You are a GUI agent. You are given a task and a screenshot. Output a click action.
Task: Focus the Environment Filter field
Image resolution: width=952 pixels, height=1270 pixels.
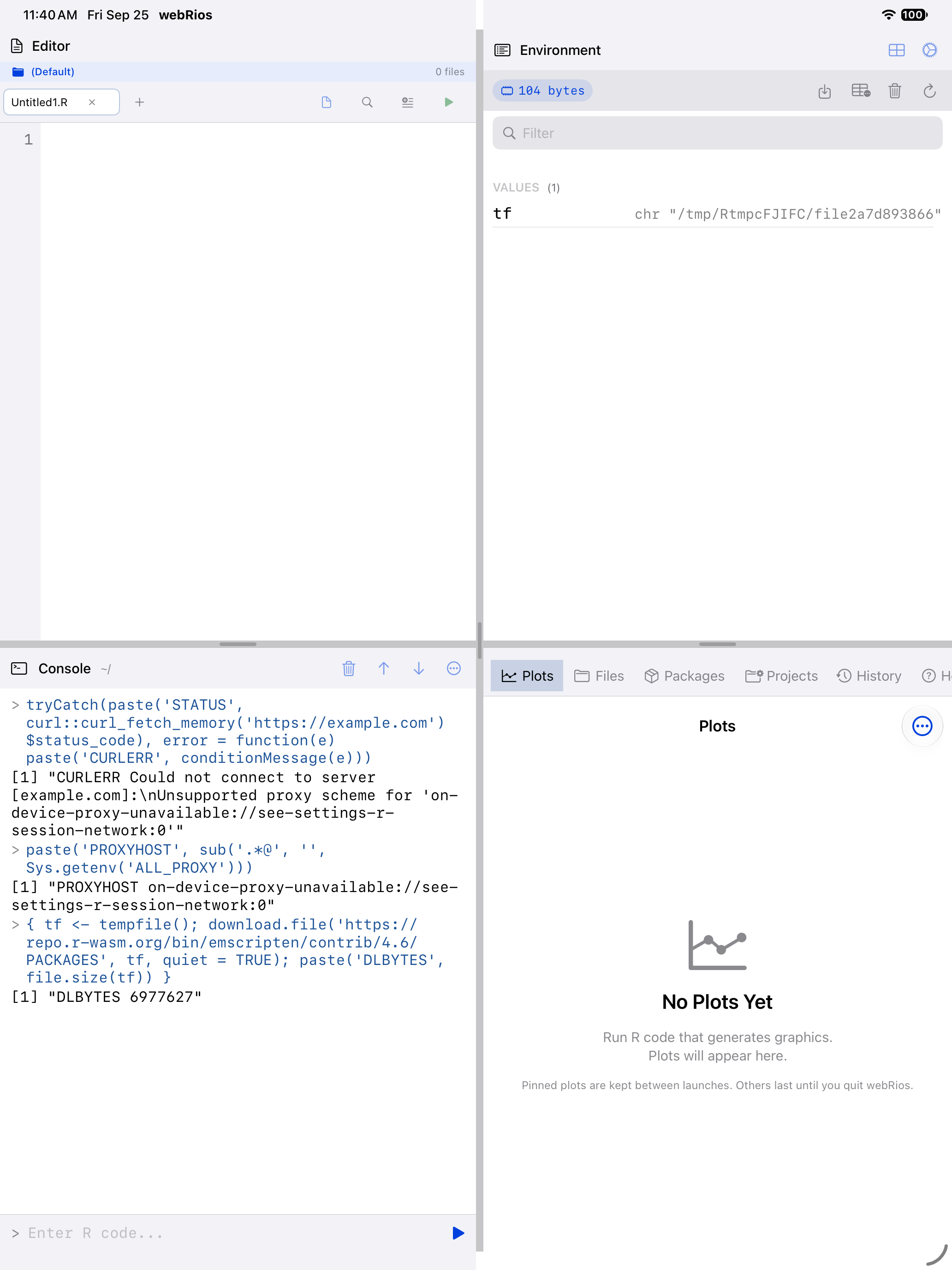pos(717,133)
